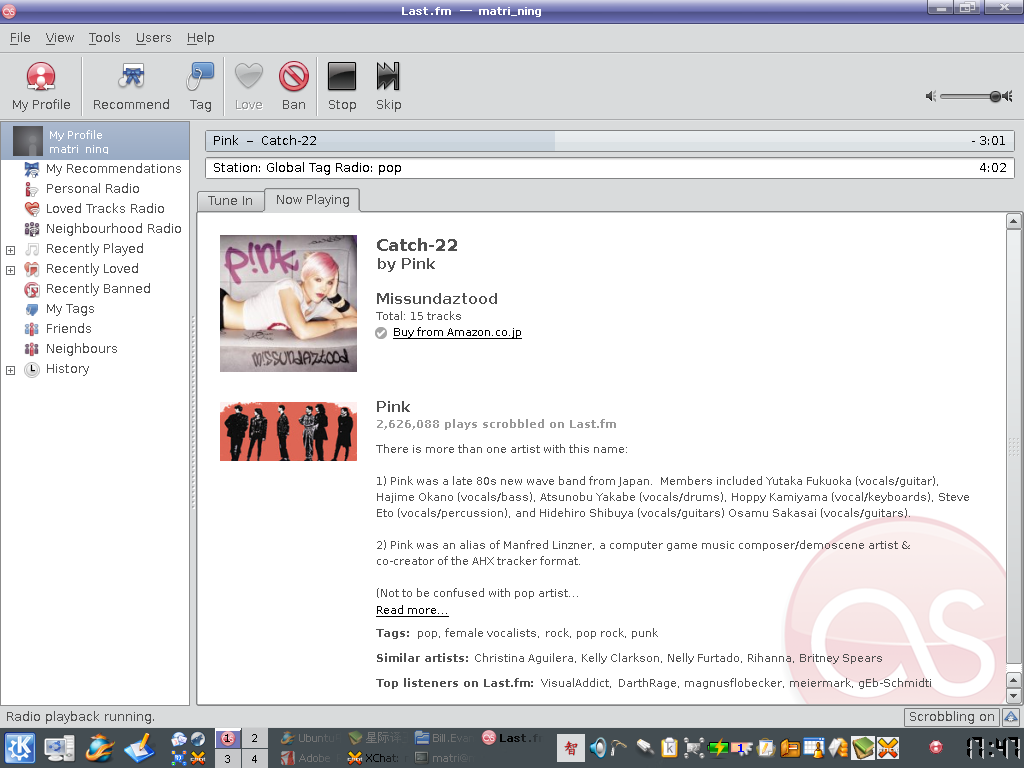
Task: Click the Recommend toolbar icon
Action: (x=131, y=87)
